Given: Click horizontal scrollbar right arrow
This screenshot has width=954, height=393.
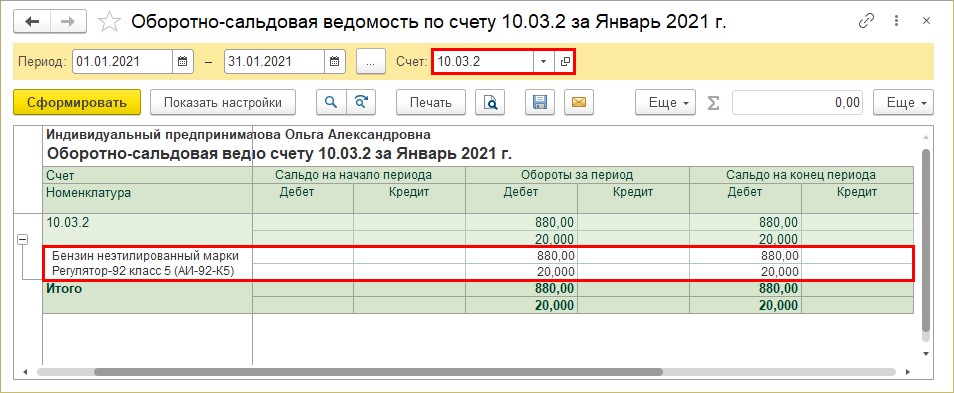Looking at the screenshot, I should [x=908, y=372].
